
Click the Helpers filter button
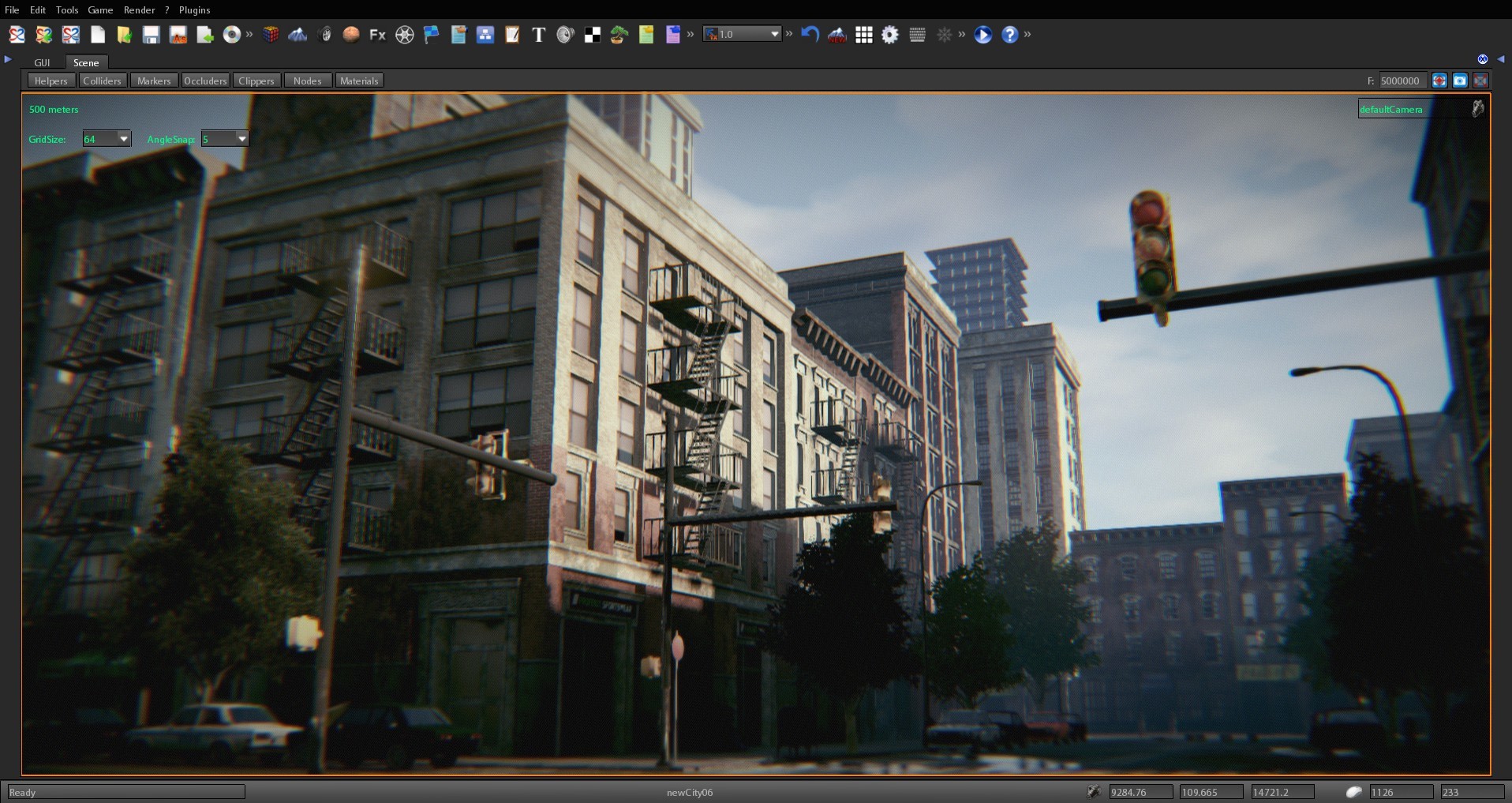[51, 81]
